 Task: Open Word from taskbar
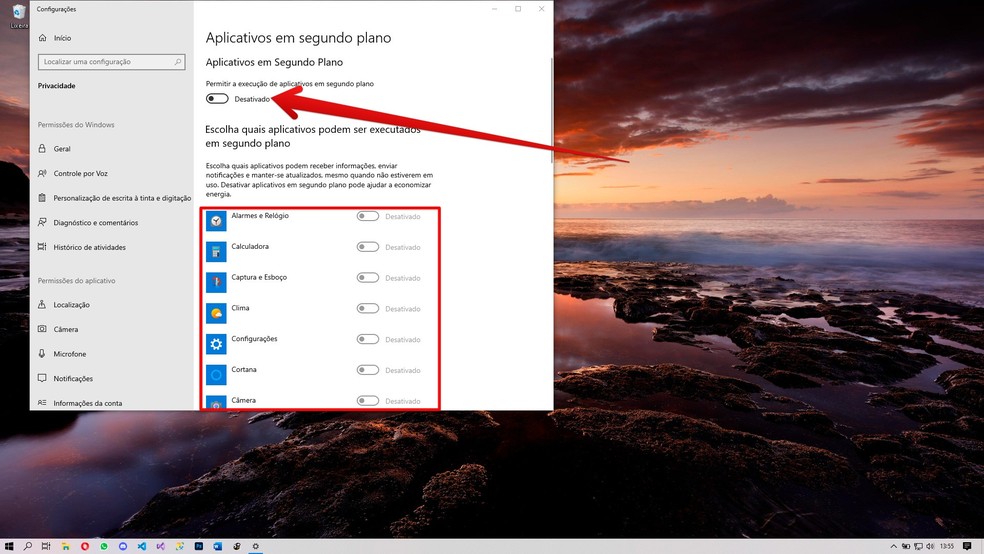point(218,546)
